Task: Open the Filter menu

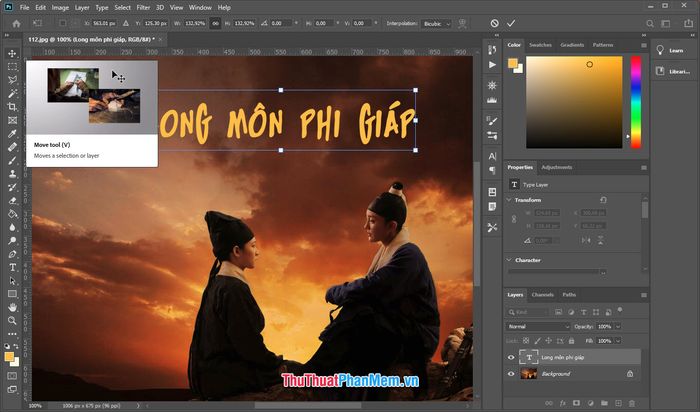Action: 143,8
